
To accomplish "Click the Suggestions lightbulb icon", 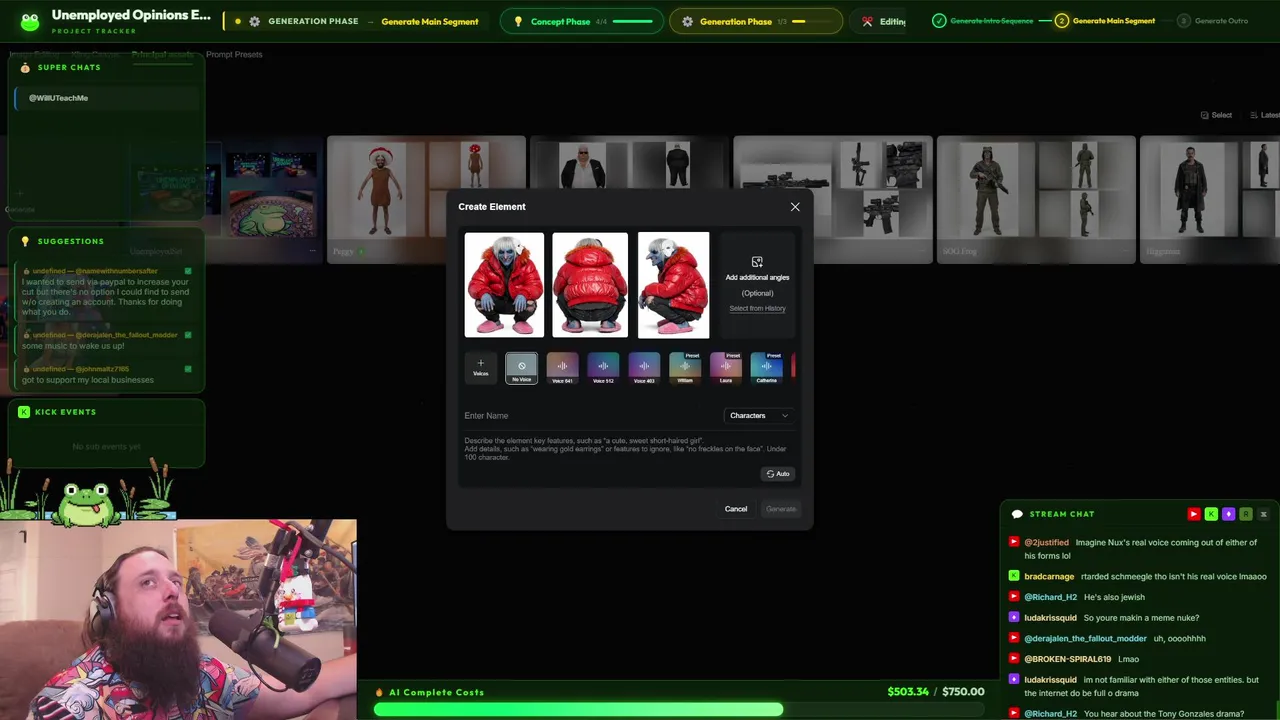I will [x=25, y=241].
